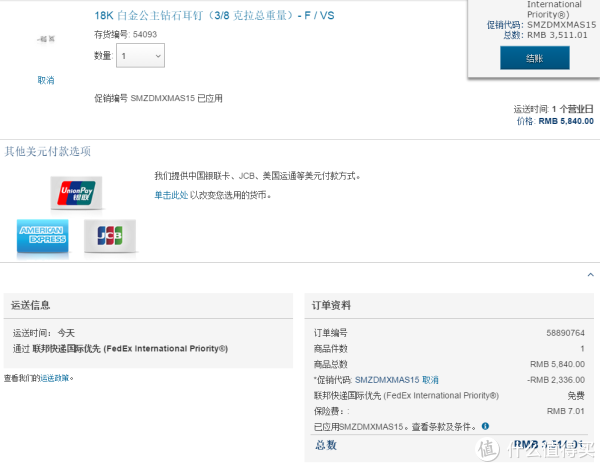Click the 订单资料 panel header

click(449, 305)
